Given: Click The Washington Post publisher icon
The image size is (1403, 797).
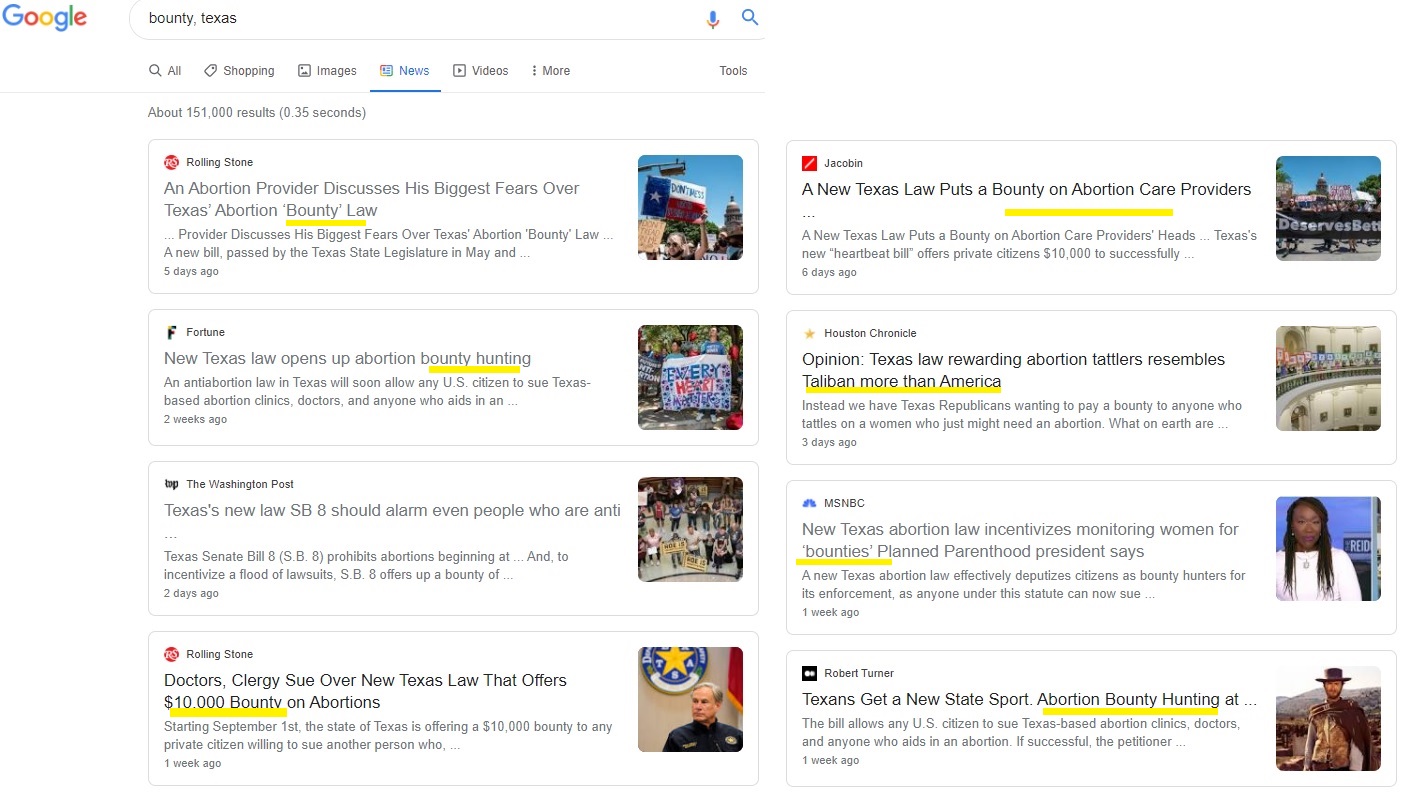Looking at the screenshot, I should point(171,484).
